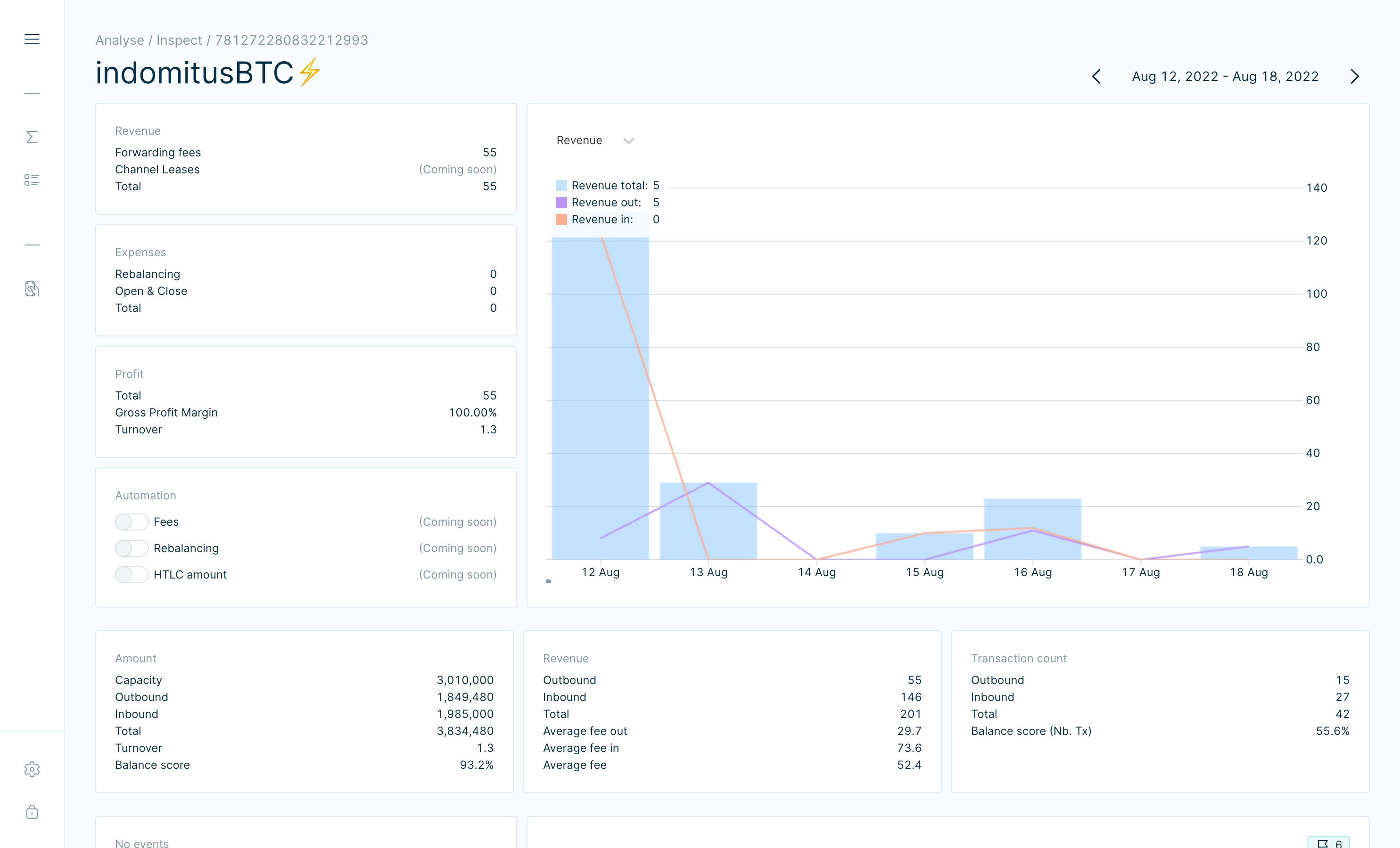Image resolution: width=1400 pixels, height=848 pixels.
Task: Click Capacity value 3,010,000
Action: [465, 680]
